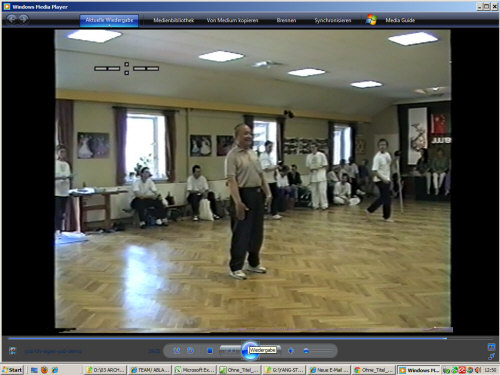Click the video seek progress bar
This screenshot has width=500, height=375.
click(227, 338)
